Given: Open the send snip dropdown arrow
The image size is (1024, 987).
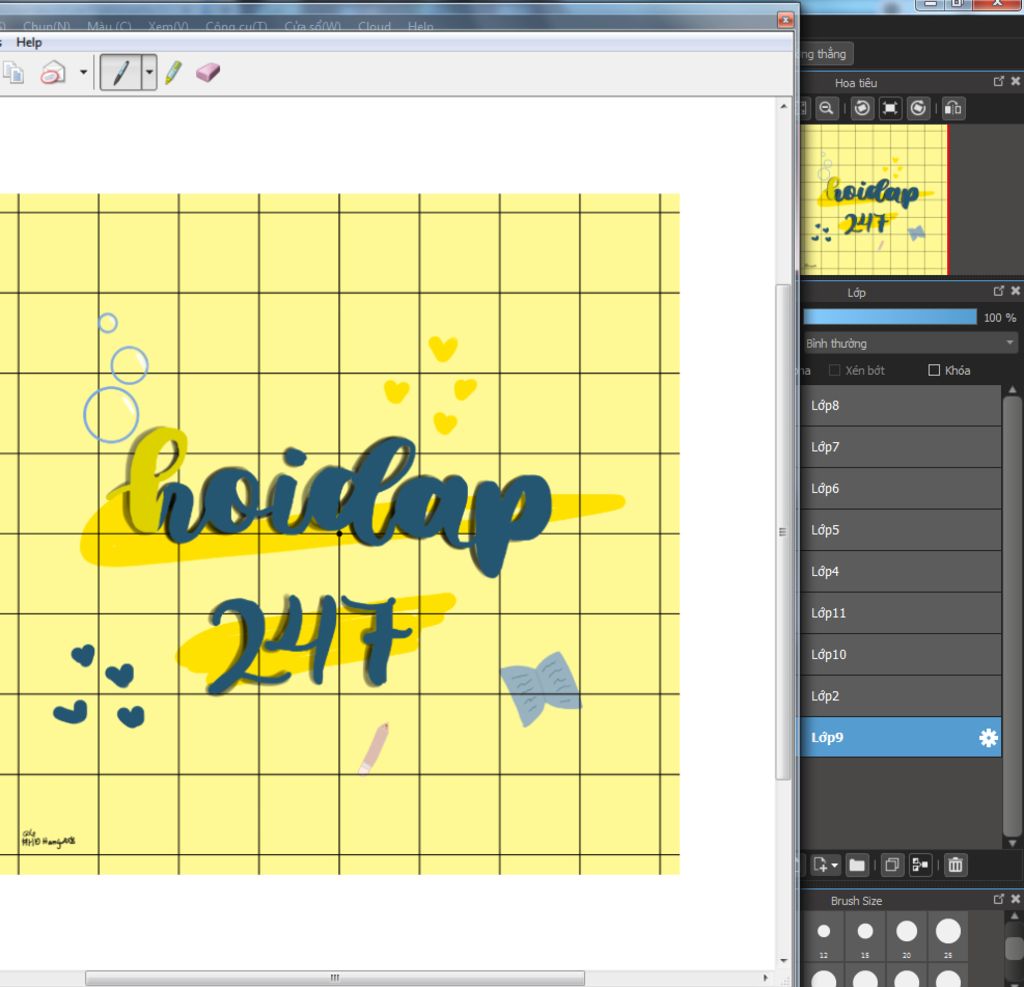Looking at the screenshot, I should pos(84,73).
